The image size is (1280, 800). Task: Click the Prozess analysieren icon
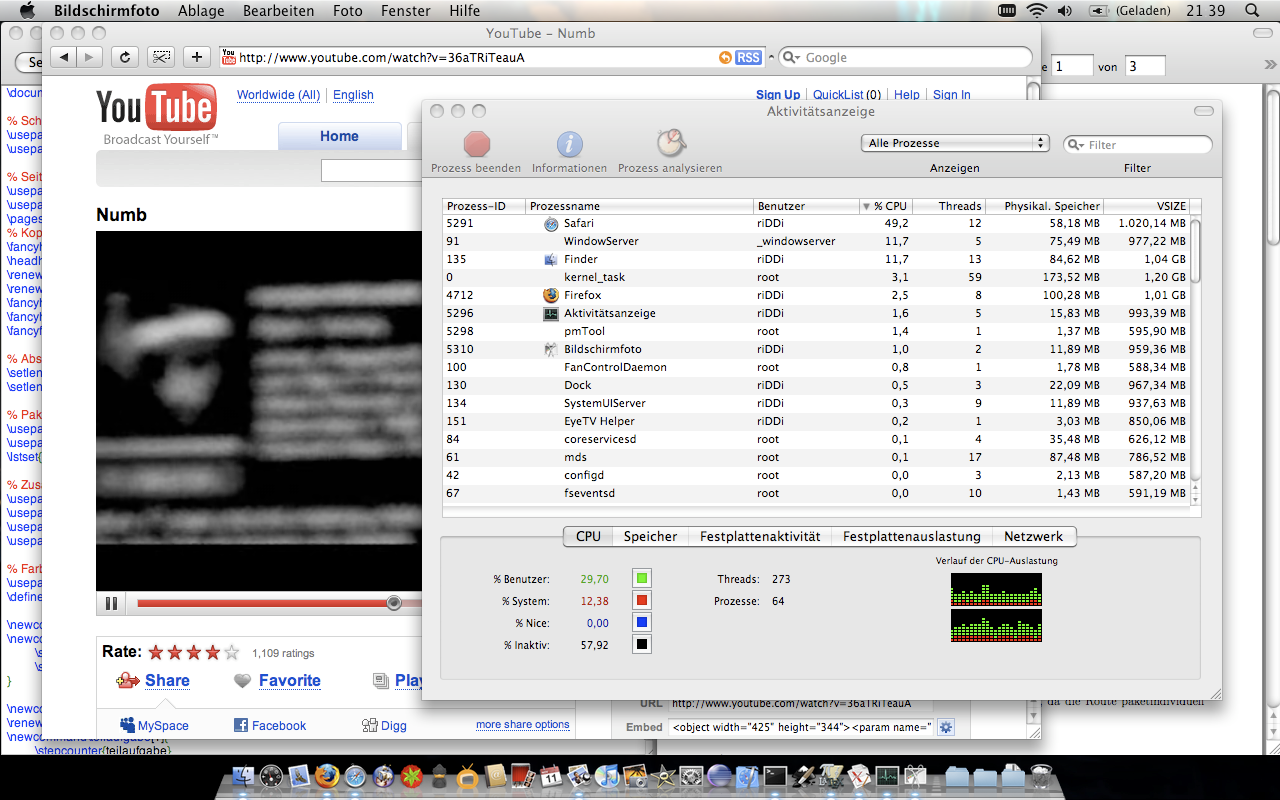[670, 143]
